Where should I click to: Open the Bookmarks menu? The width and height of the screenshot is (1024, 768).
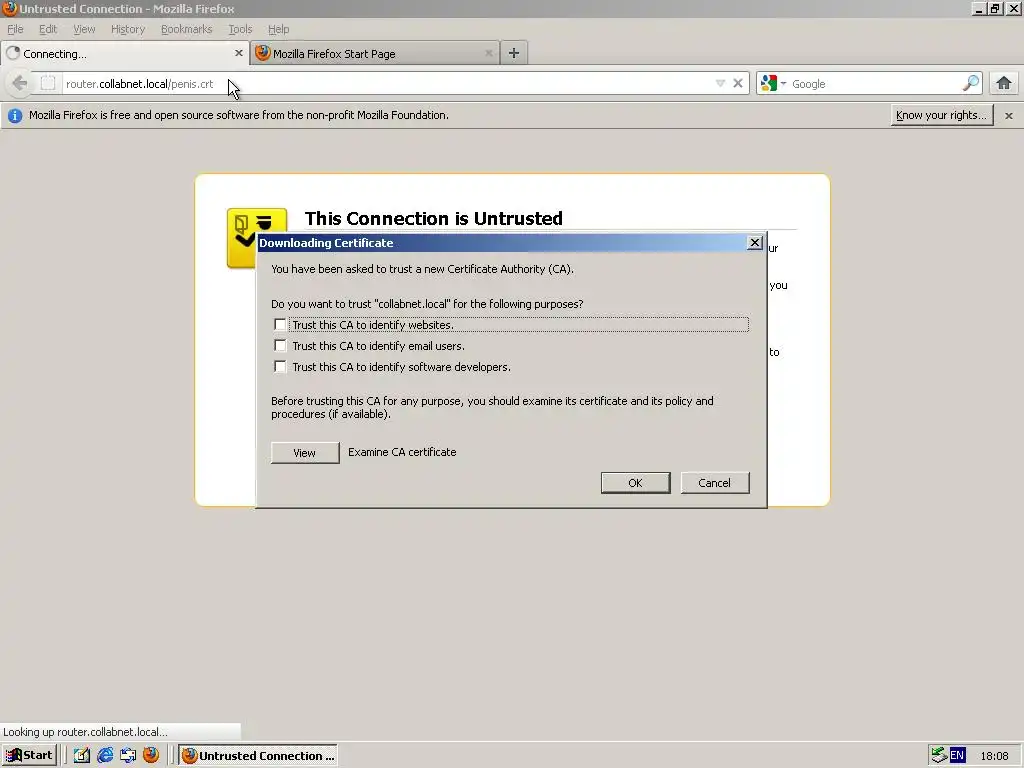[x=187, y=29]
